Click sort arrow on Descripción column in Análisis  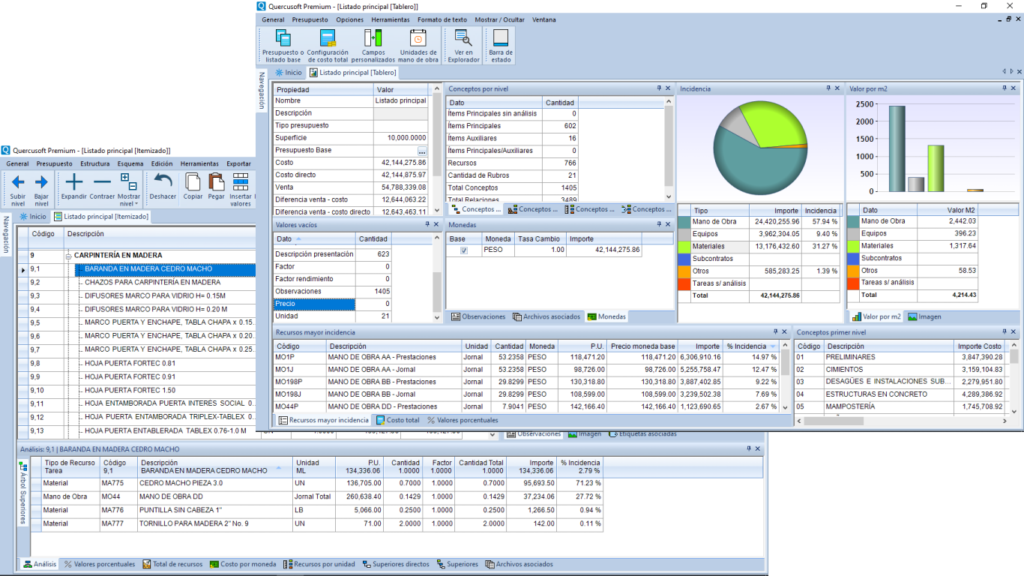[279, 468]
